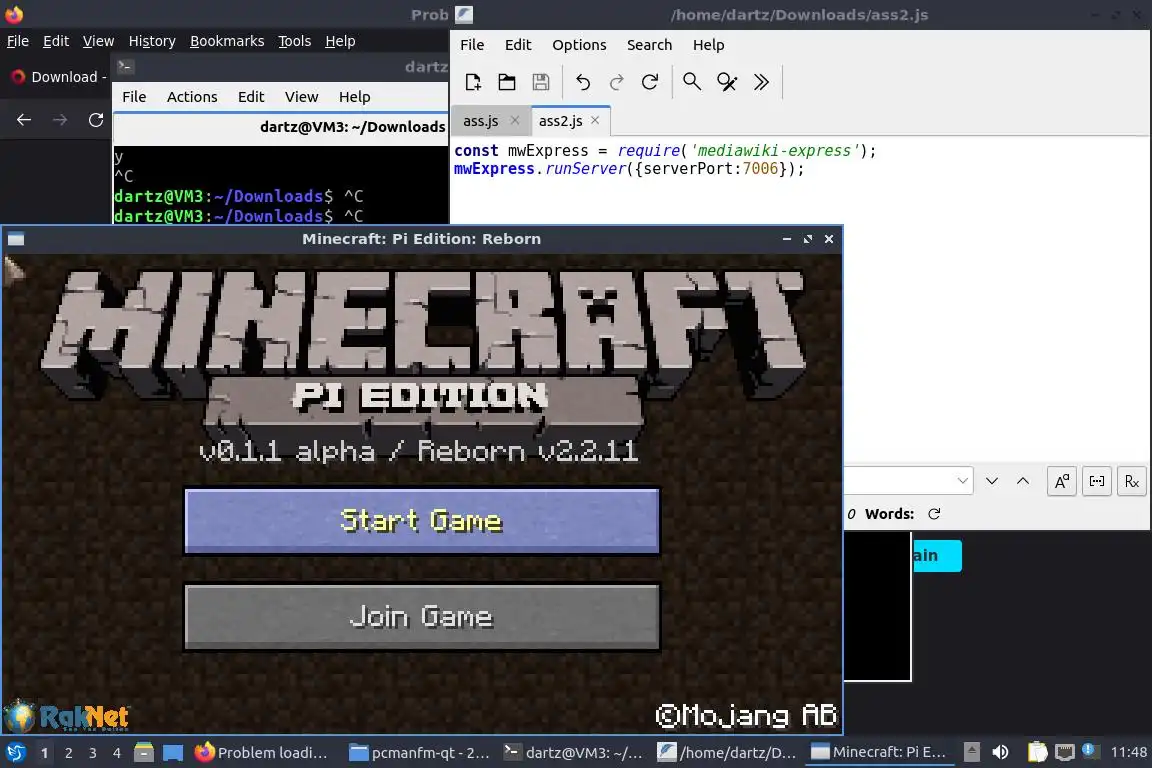Click Start Game in Minecraft

click(x=422, y=520)
